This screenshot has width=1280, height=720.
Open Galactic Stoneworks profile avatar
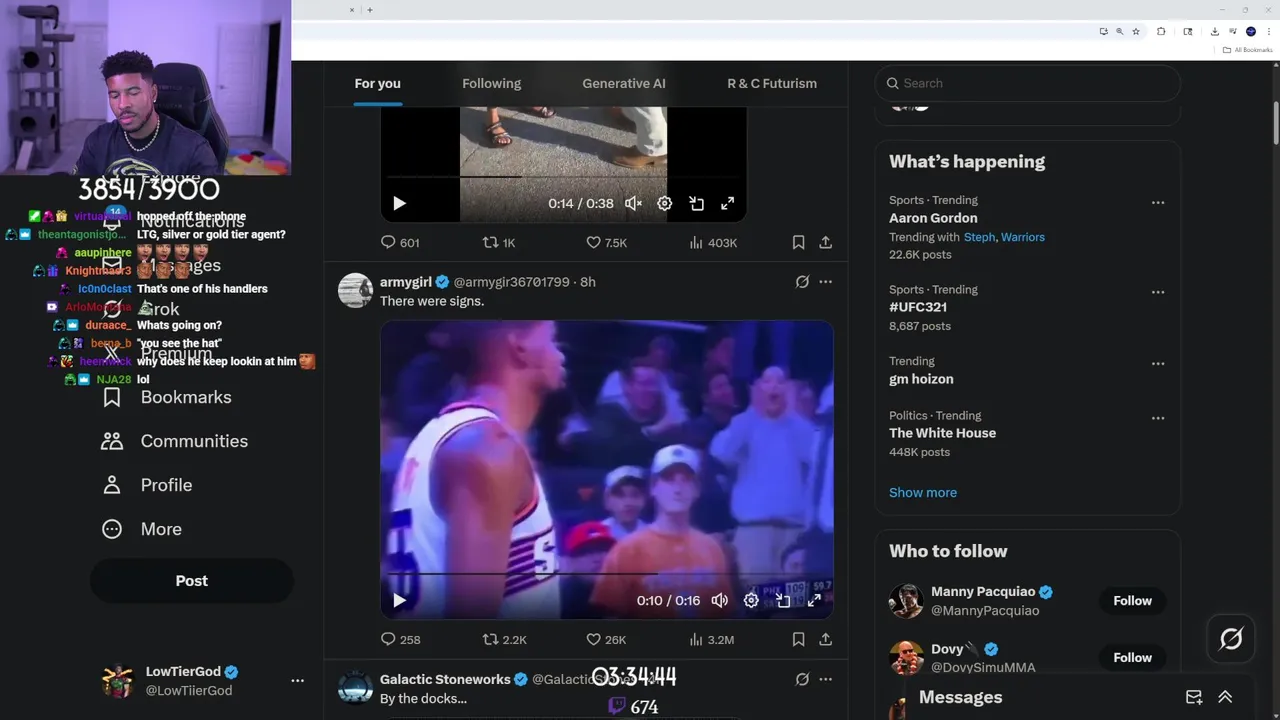tap(355, 687)
